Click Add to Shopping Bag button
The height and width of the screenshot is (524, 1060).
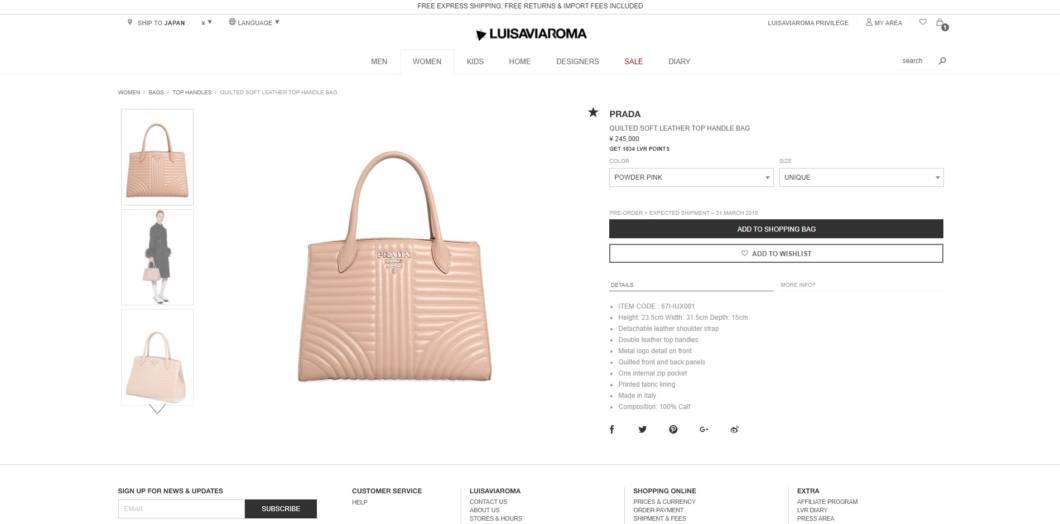point(776,229)
